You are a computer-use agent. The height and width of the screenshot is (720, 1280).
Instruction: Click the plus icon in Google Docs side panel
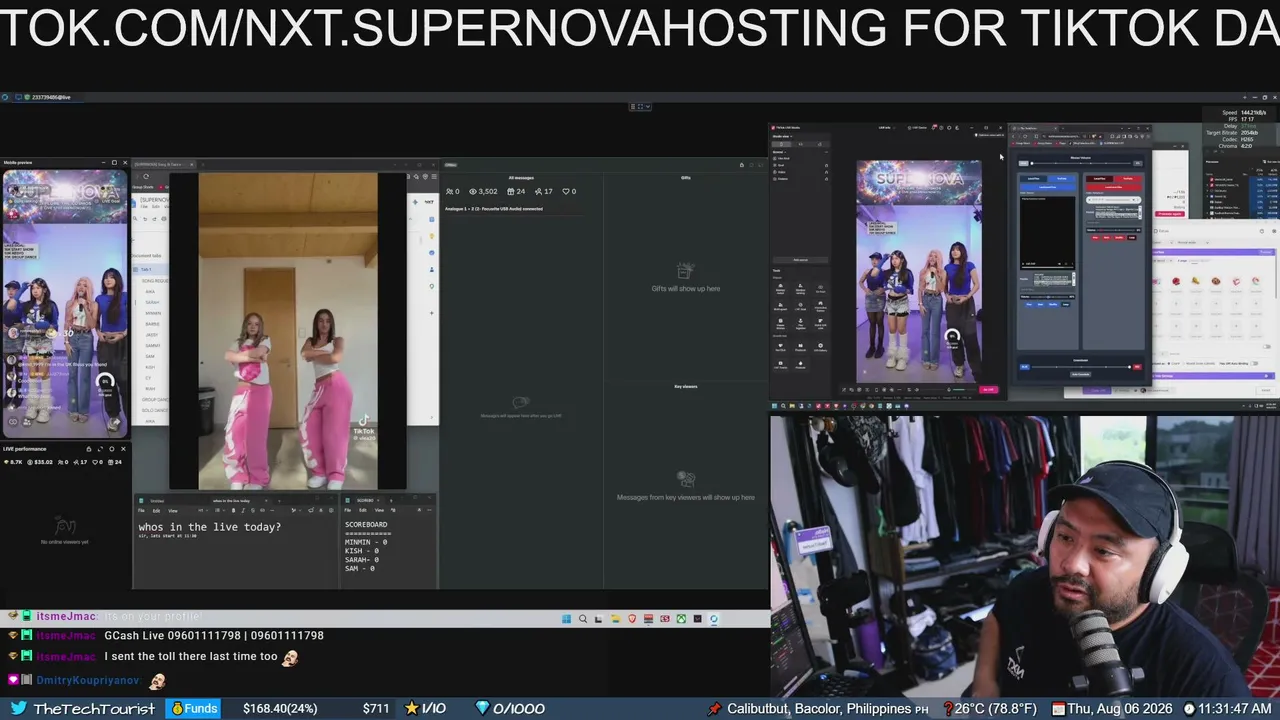coord(432,313)
